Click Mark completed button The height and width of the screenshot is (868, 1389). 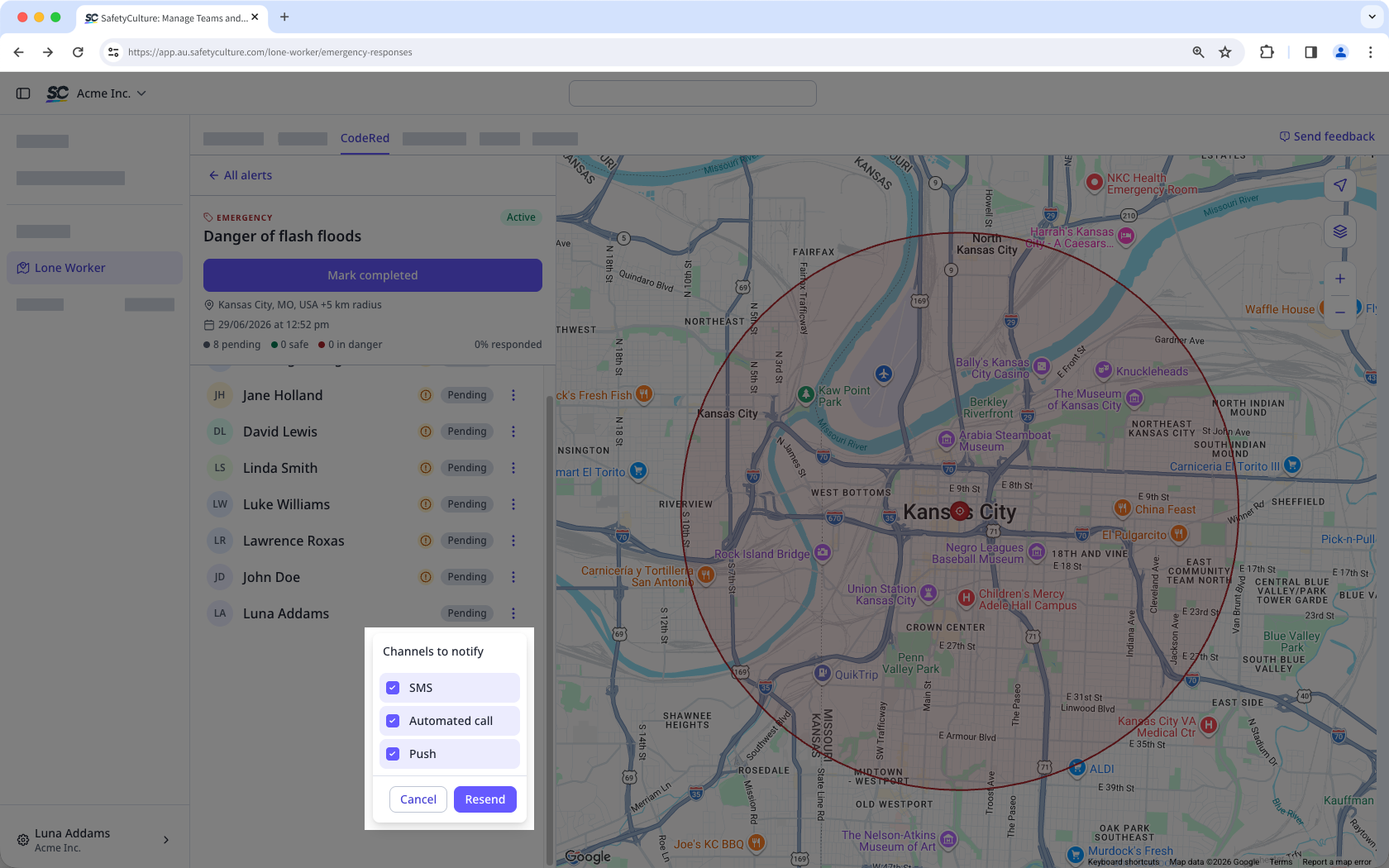pyautogui.click(x=373, y=275)
